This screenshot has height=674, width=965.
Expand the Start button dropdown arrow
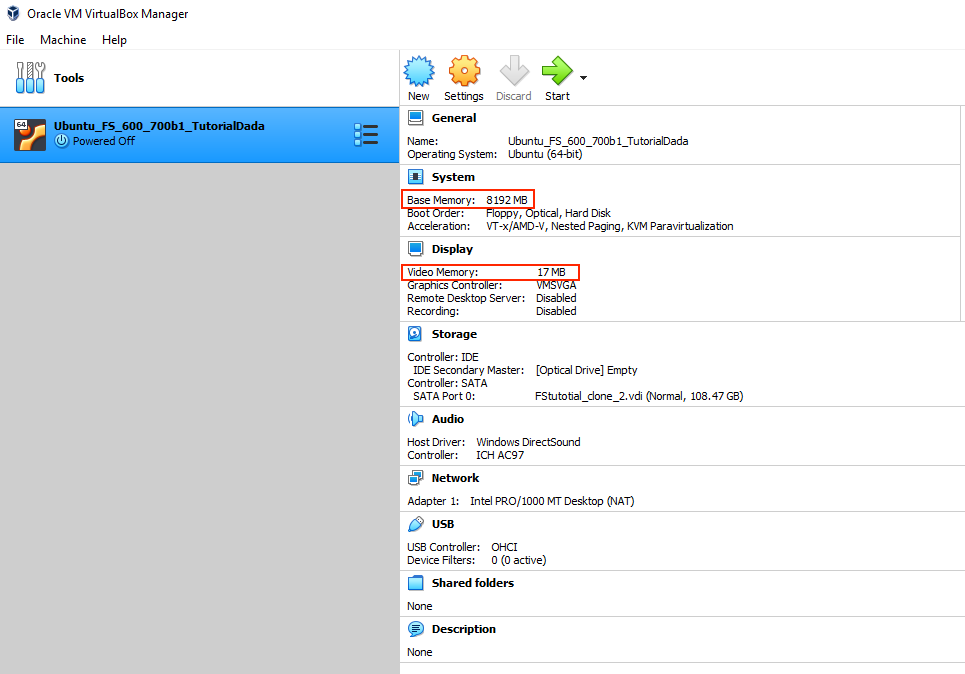coord(583,77)
